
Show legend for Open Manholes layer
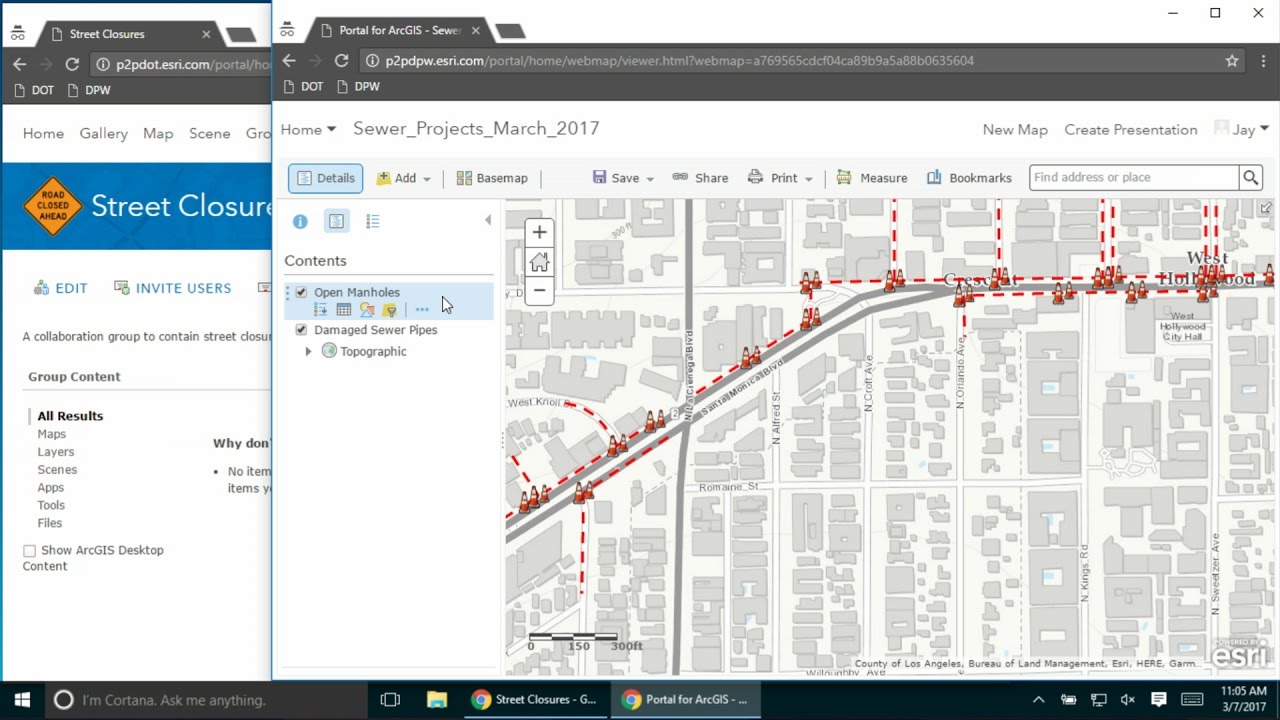tap(321, 310)
